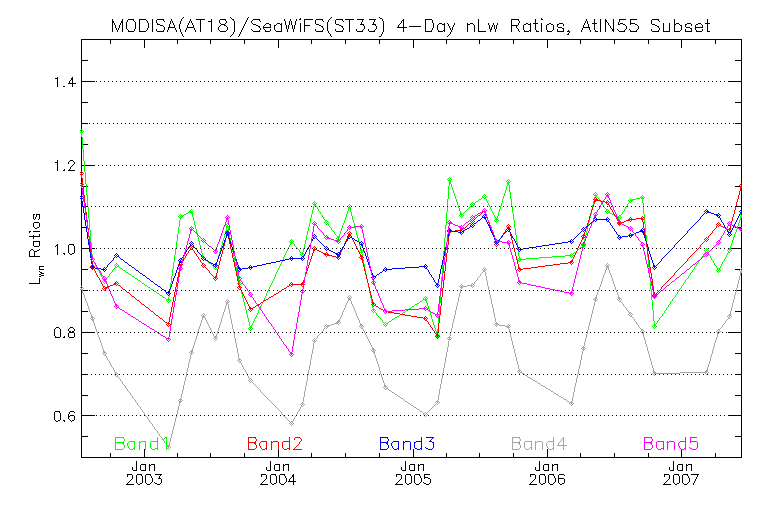
Task: Click the 1.0 y-axis tick label
Action: pyautogui.click(x=65, y=249)
